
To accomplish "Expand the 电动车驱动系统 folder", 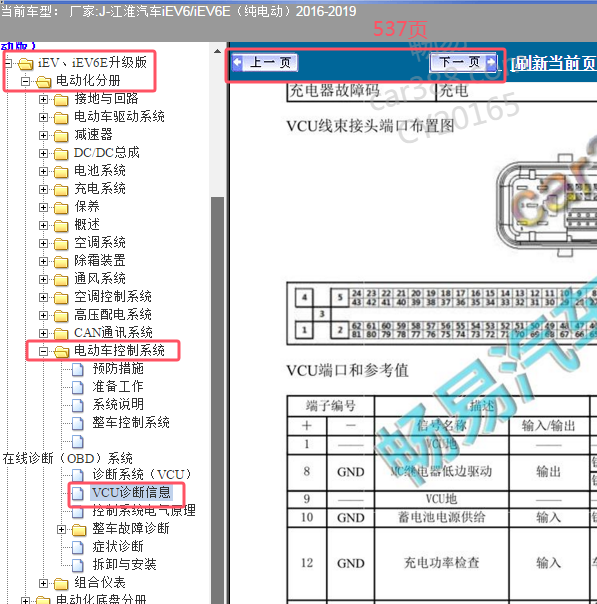I will click(44, 117).
